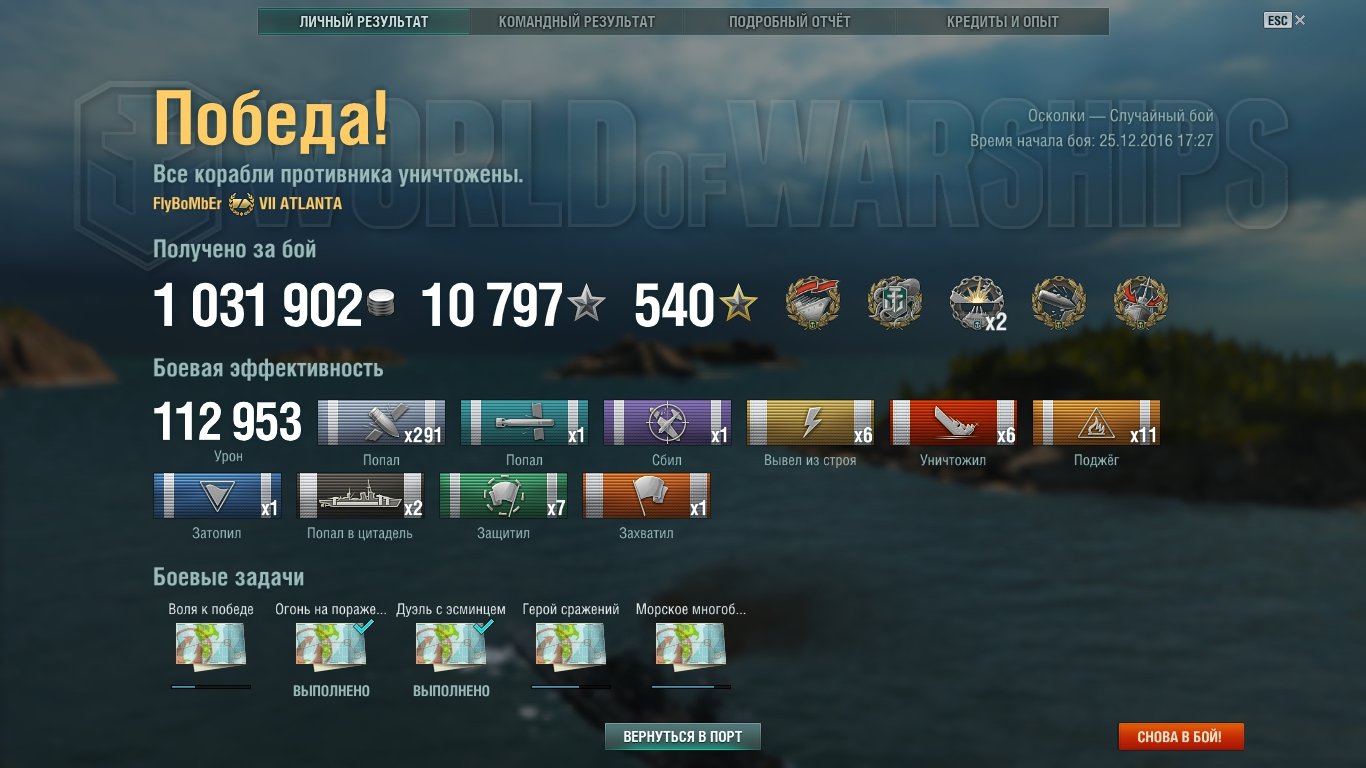Click the Снова в бой! button
1366x768 pixels.
tap(1181, 737)
